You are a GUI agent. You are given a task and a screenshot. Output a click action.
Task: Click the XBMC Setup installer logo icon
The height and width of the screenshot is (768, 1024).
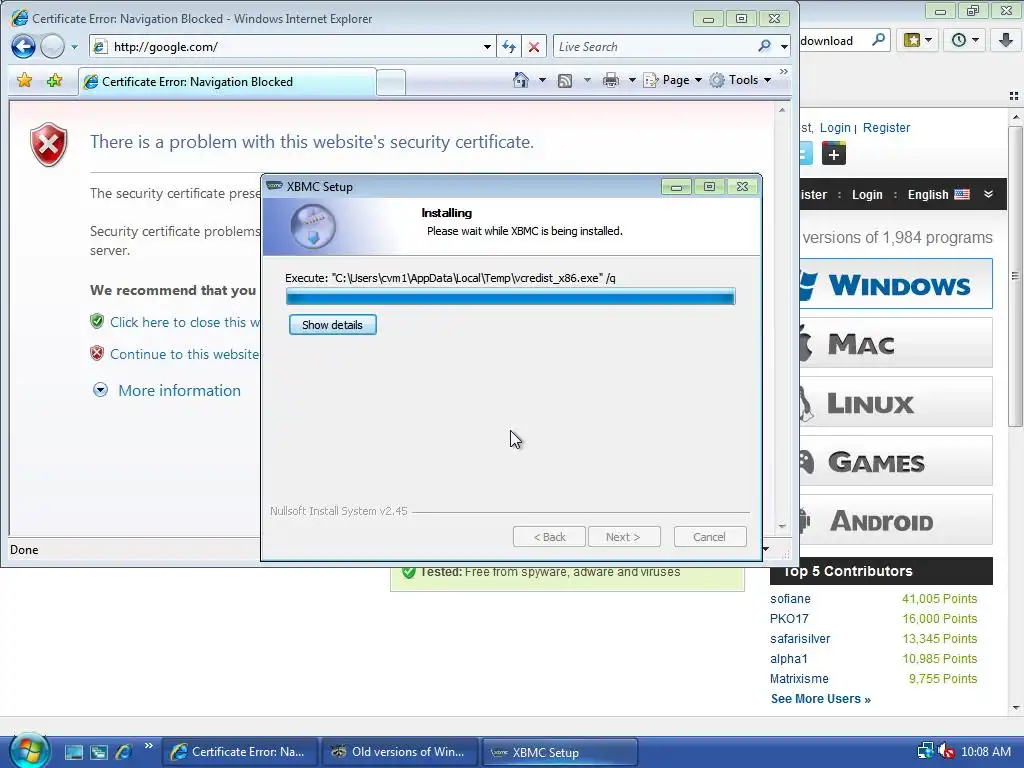(x=313, y=227)
